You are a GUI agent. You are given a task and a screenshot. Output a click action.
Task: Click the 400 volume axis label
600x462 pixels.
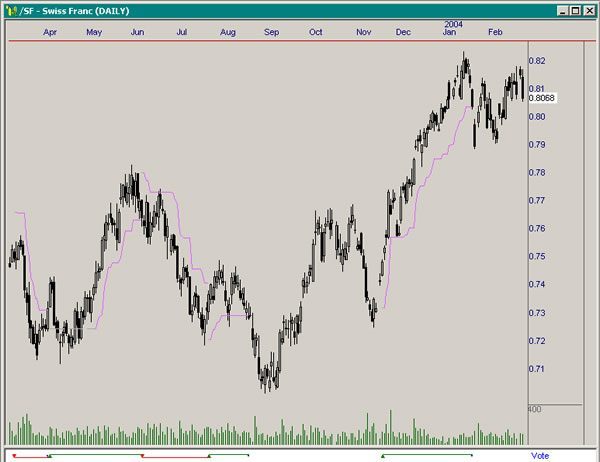(x=535, y=409)
